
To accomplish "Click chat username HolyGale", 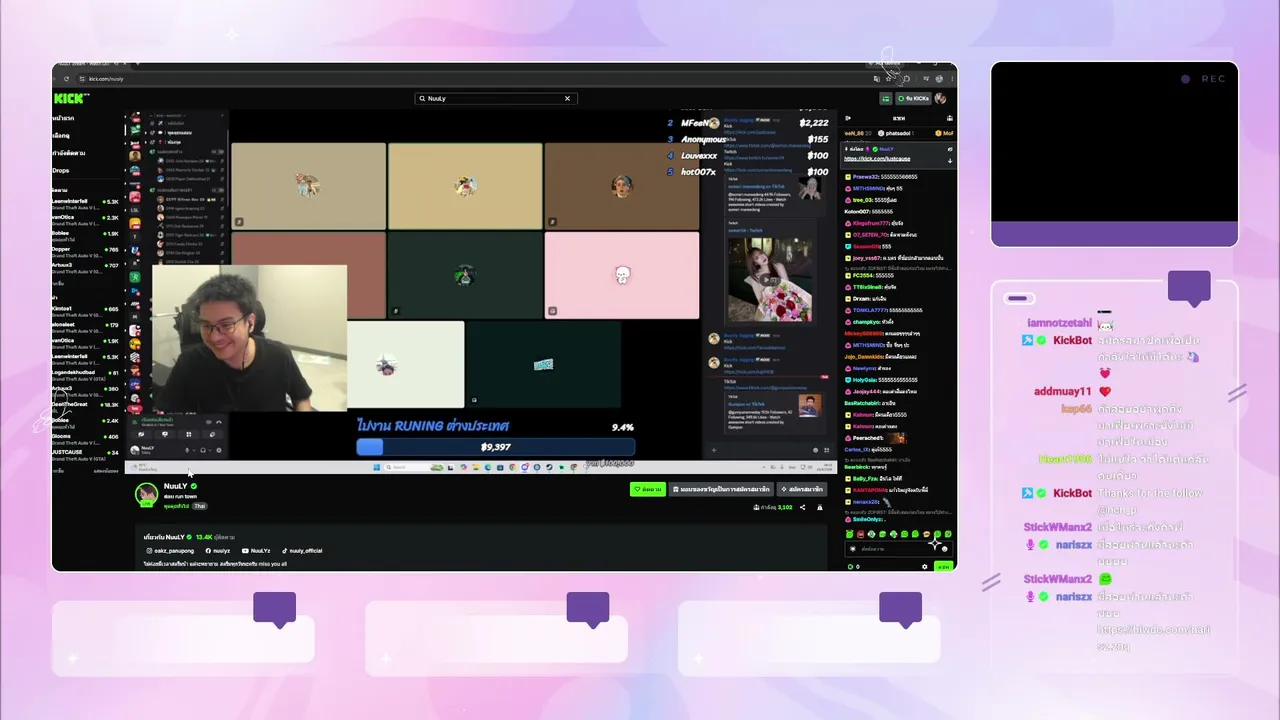I will pos(863,380).
